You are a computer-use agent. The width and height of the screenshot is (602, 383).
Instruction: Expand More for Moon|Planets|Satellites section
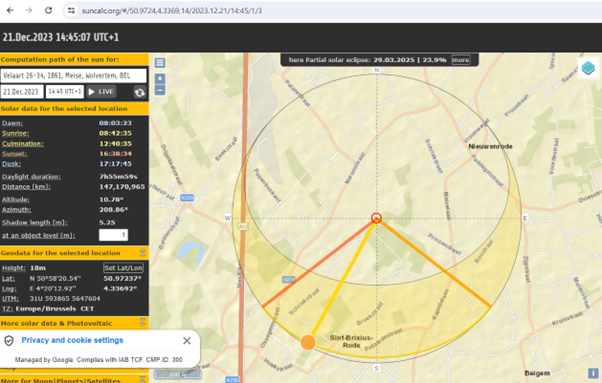[x=142, y=380]
